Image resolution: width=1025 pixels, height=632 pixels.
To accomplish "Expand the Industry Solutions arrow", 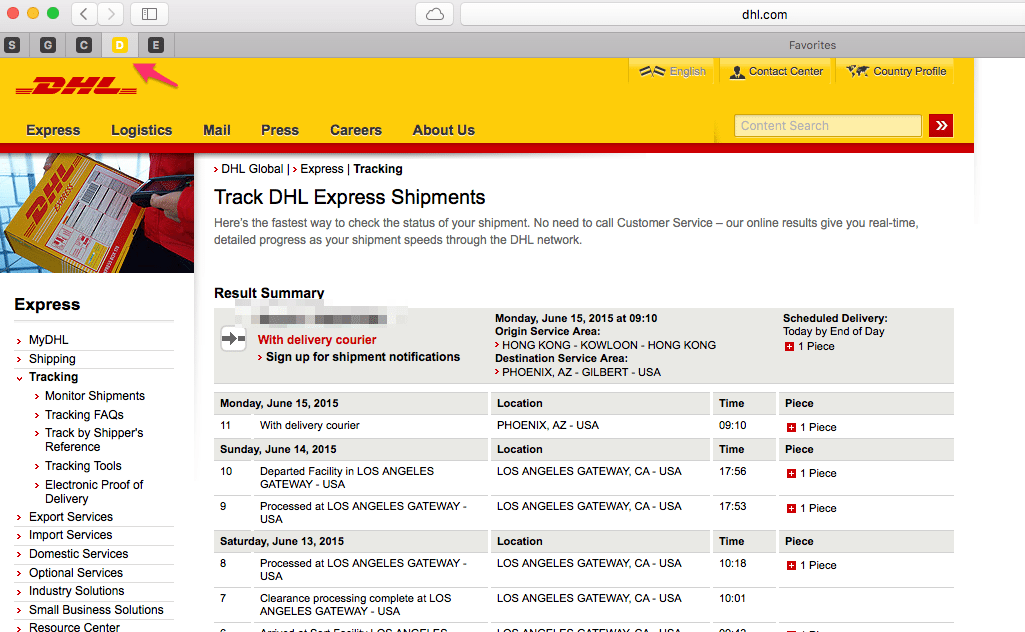I will click(19, 592).
